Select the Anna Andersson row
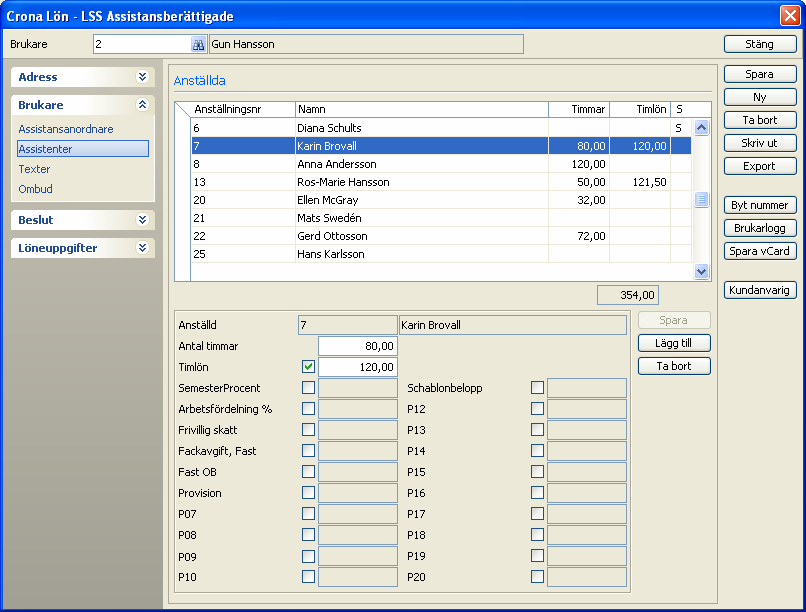806x612 pixels. [x=441, y=164]
